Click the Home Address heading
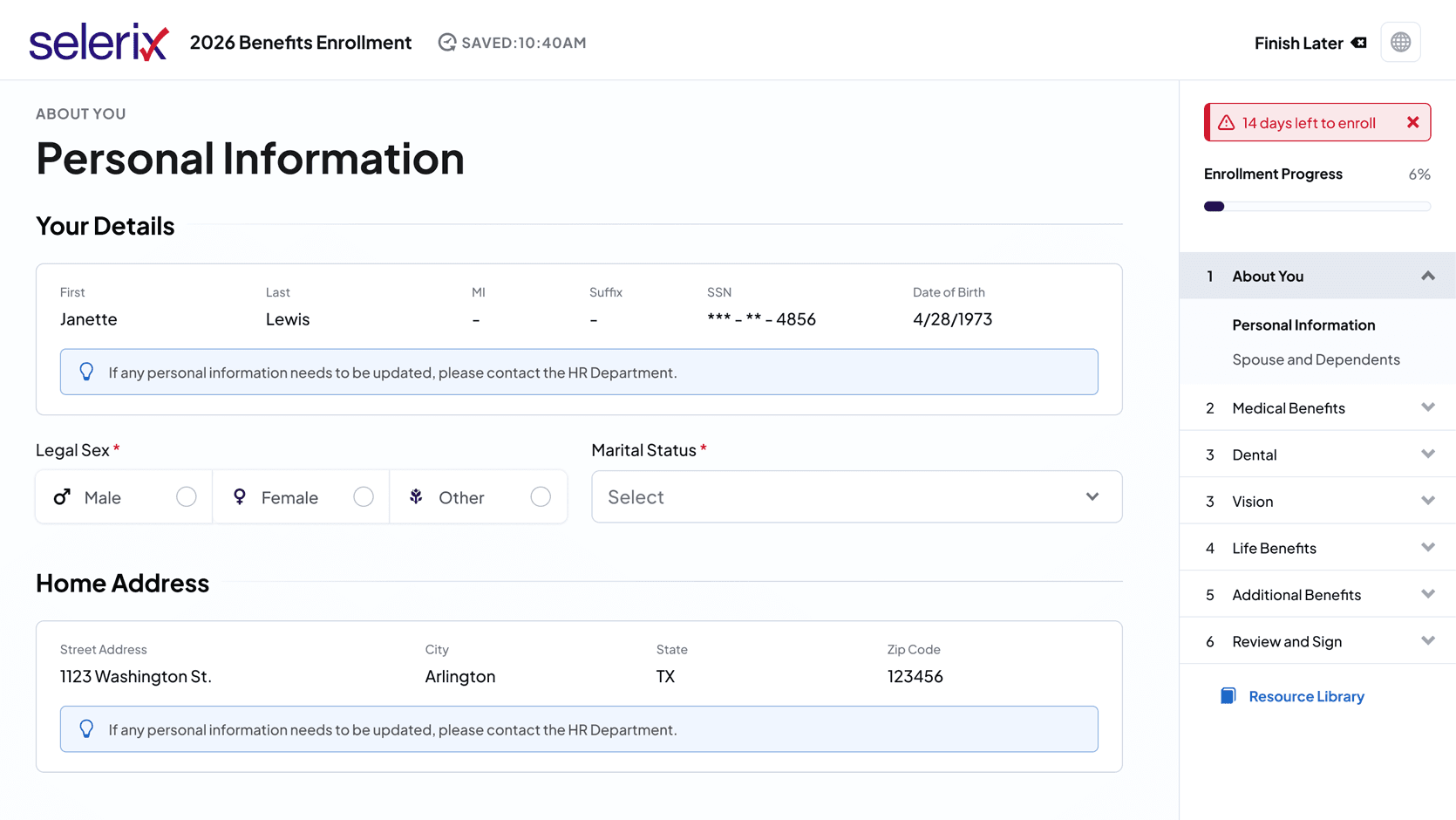Viewport: 1456px width, 820px height. pyautogui.click(x=123, y=583)
